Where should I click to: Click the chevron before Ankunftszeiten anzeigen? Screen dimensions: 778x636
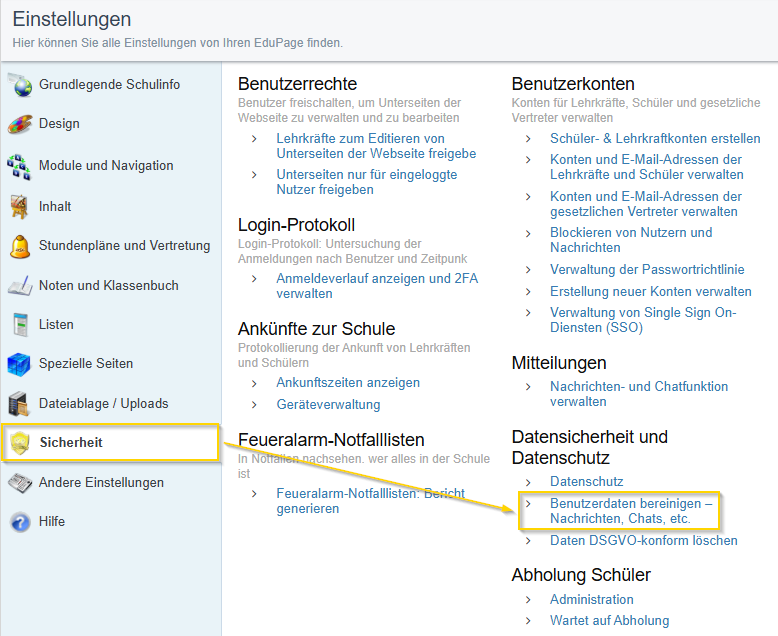click(x=255, y=383)
